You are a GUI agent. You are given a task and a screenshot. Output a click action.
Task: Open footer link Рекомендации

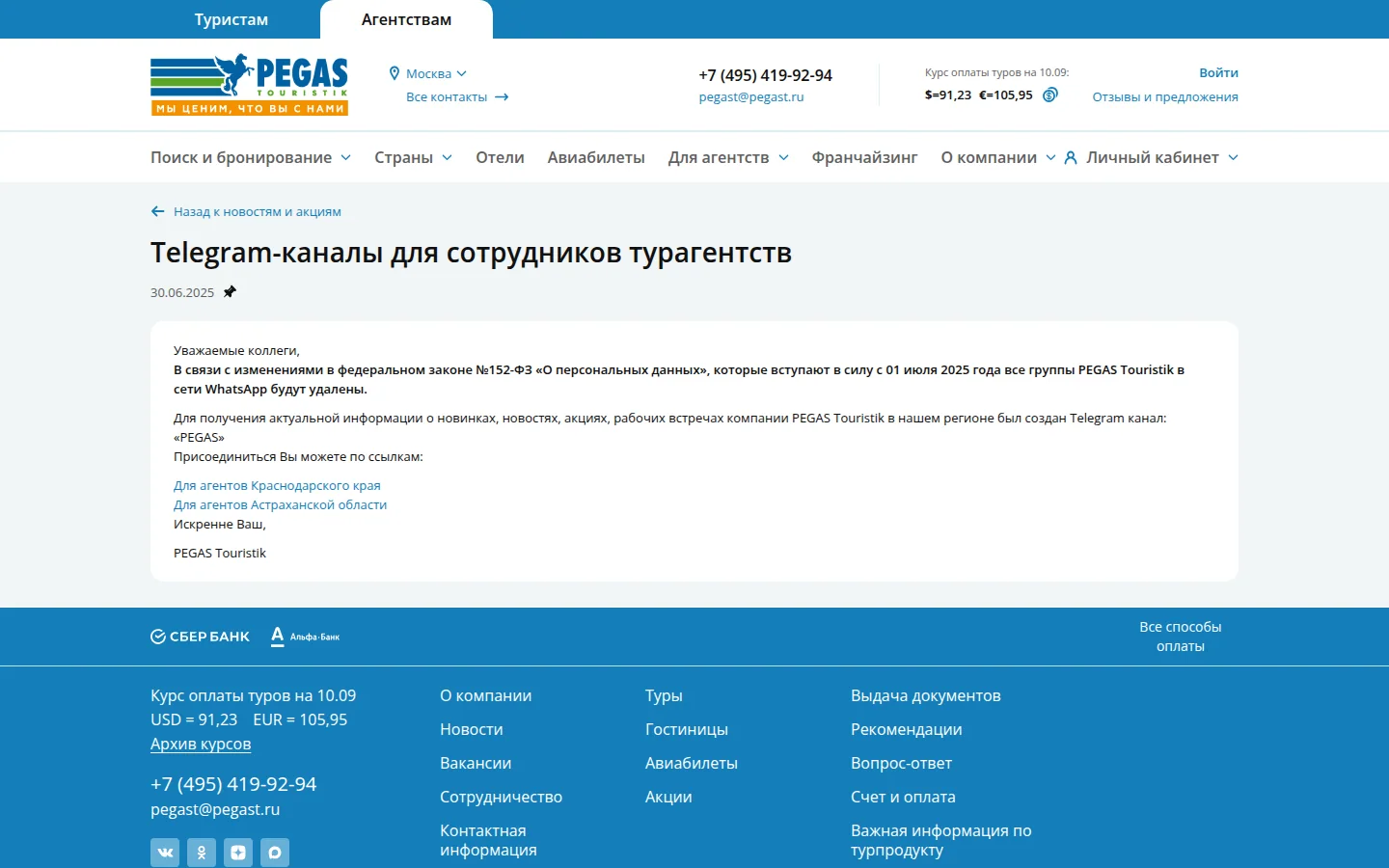[907, 729]
